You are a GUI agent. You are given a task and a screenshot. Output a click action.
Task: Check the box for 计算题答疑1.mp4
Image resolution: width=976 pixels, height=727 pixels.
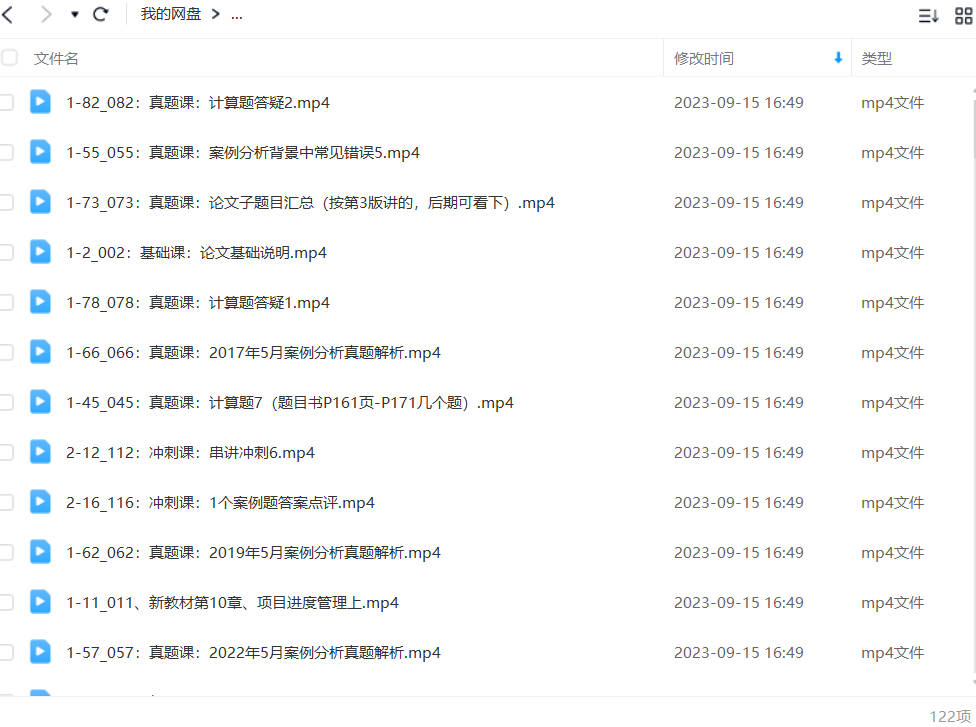(x=6, y=303)
